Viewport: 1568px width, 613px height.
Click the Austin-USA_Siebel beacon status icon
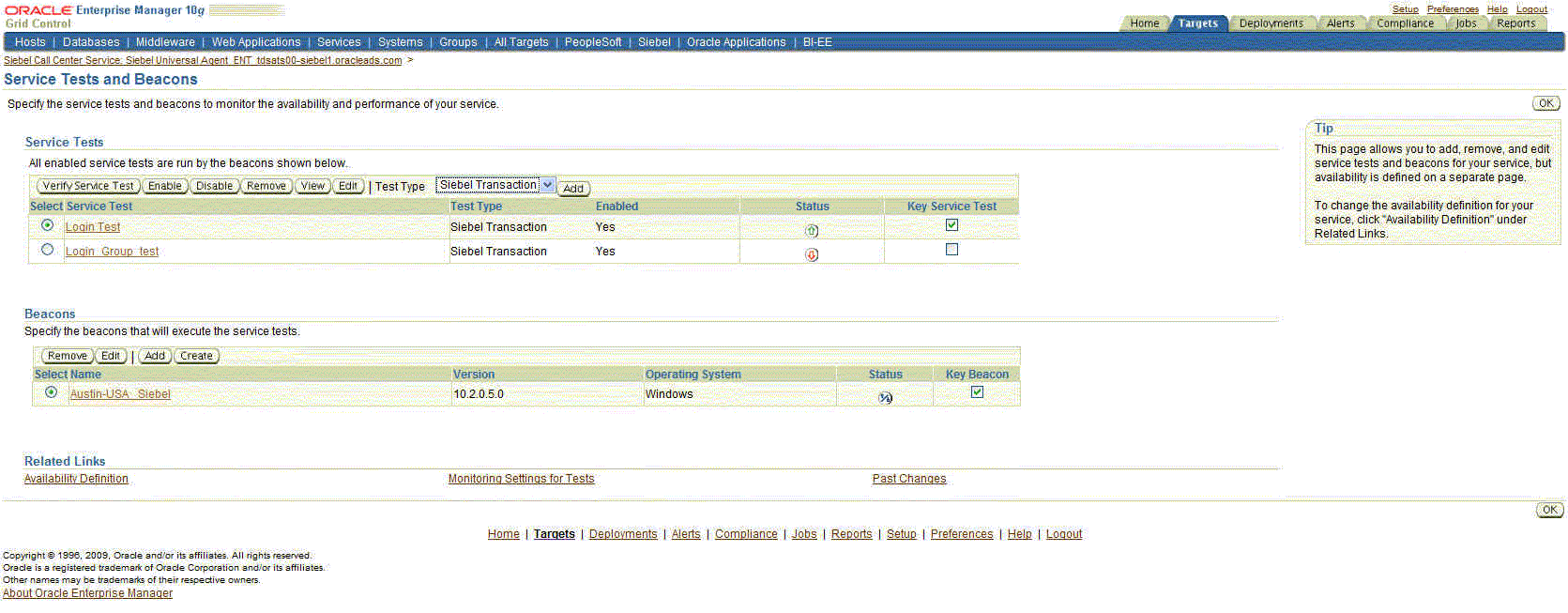tap(885, 398)
